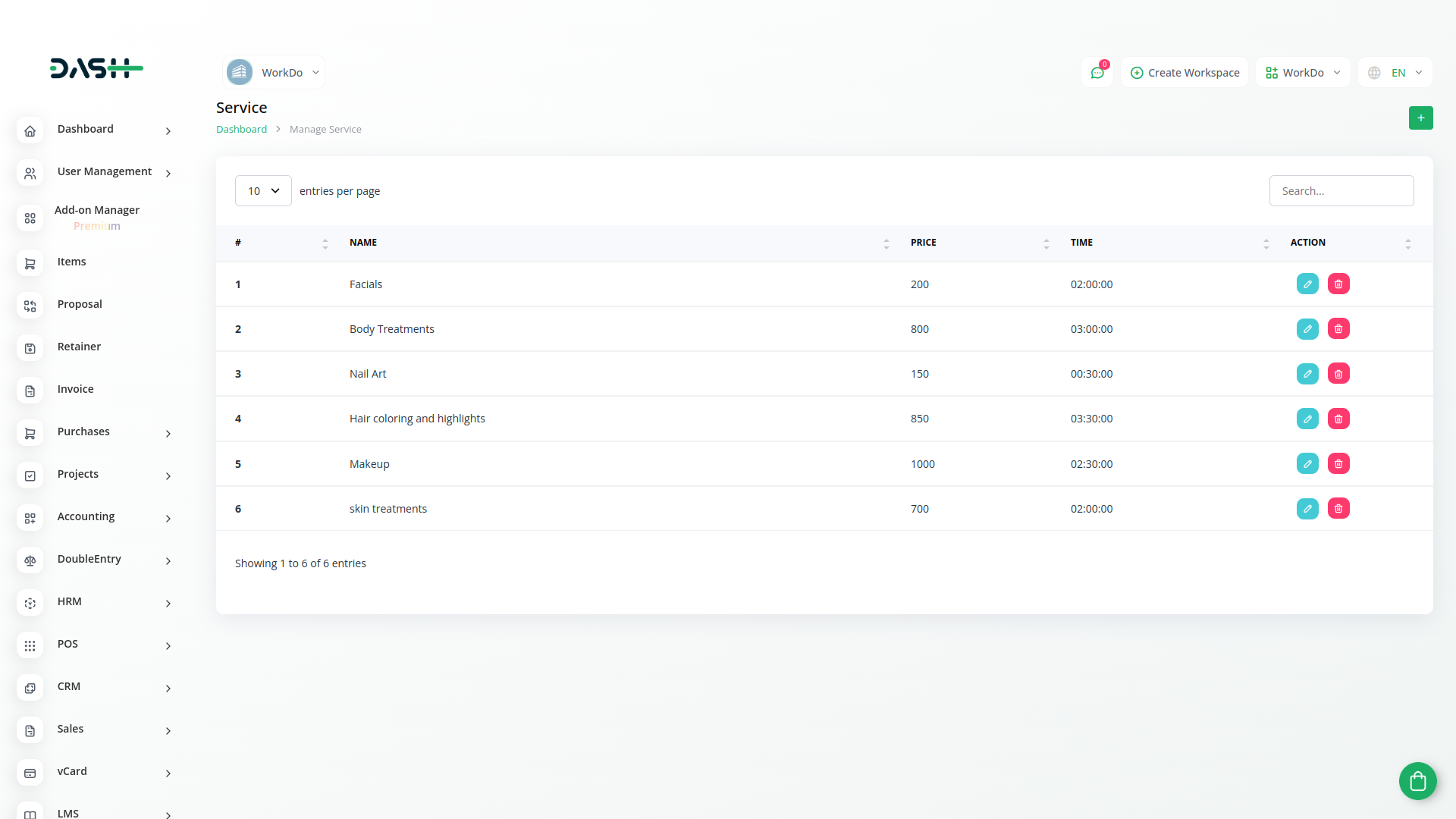The width and height of the screenshot is (1456, 819).
Task: Delete the Nail Art service row
Action: click(1338, 374)
